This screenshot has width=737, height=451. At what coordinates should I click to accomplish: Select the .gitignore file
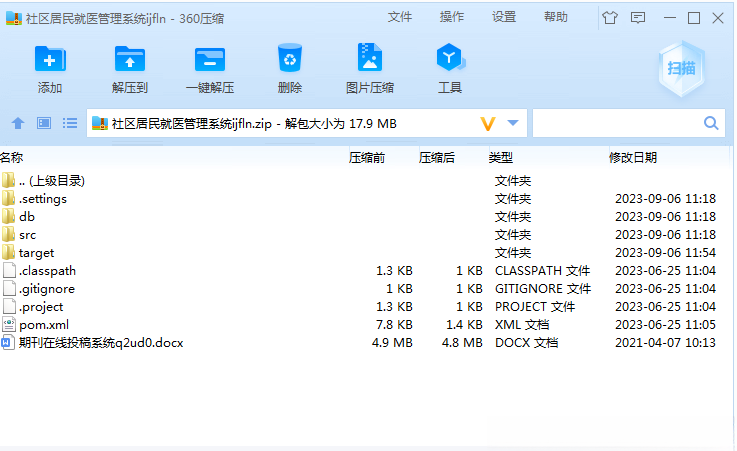(x=367, y=288)
